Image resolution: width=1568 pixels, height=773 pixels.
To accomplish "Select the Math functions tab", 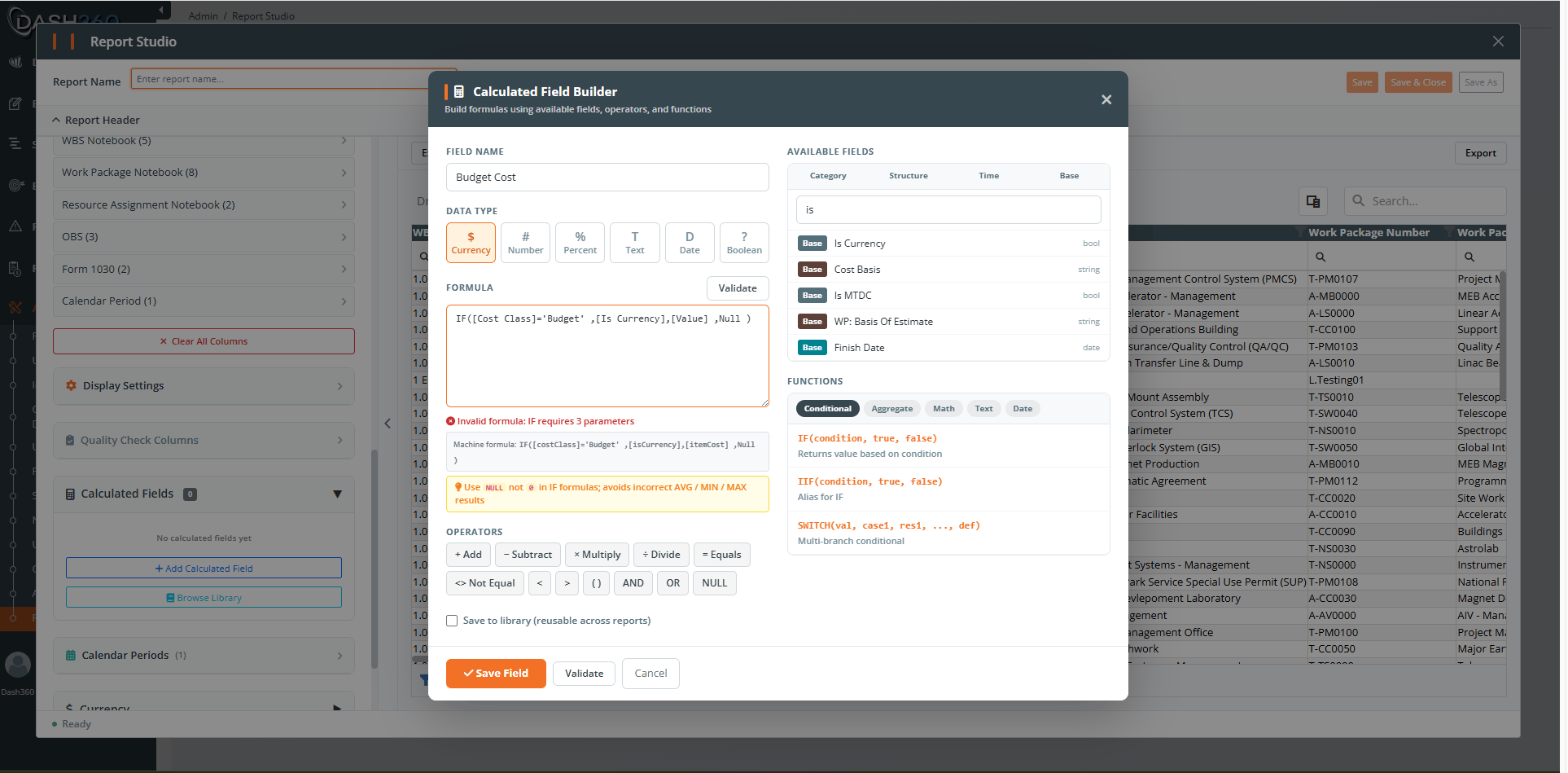I will coord(944,409).
